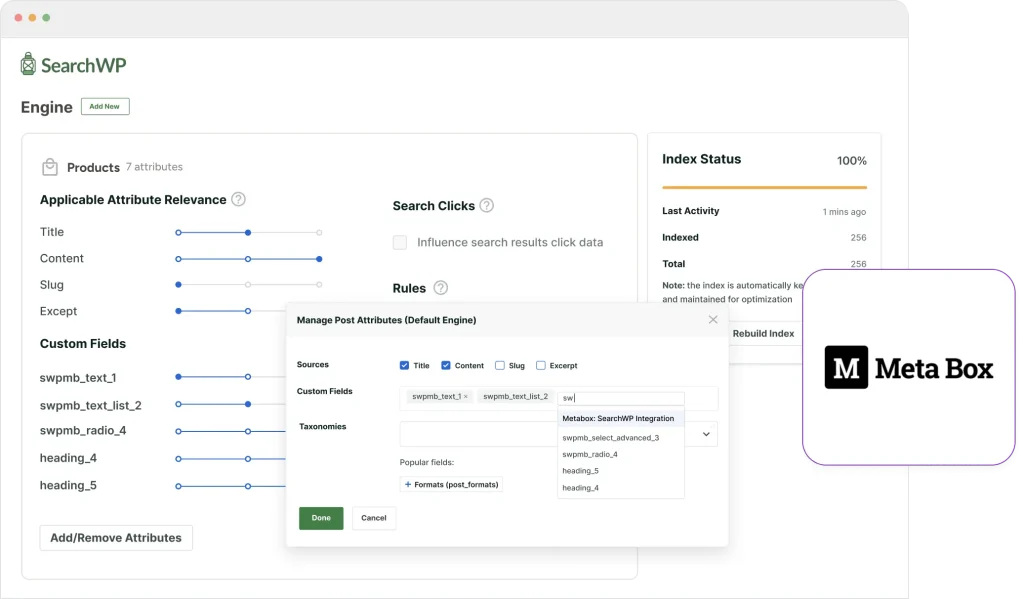Click the 'heading_4' row in Custom Fields list

68,458
